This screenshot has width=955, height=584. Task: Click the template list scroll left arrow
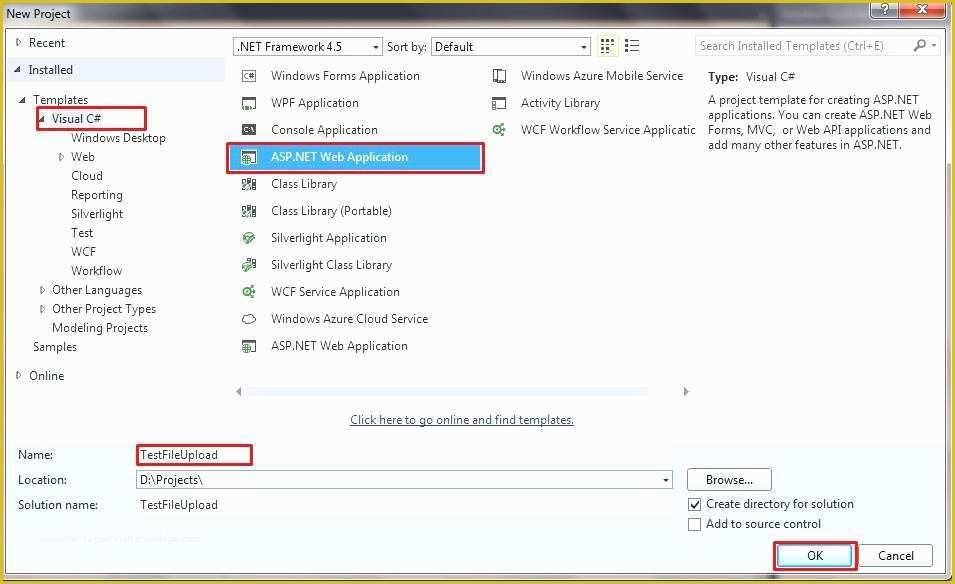pyautogui.click(x=239, y=392)
